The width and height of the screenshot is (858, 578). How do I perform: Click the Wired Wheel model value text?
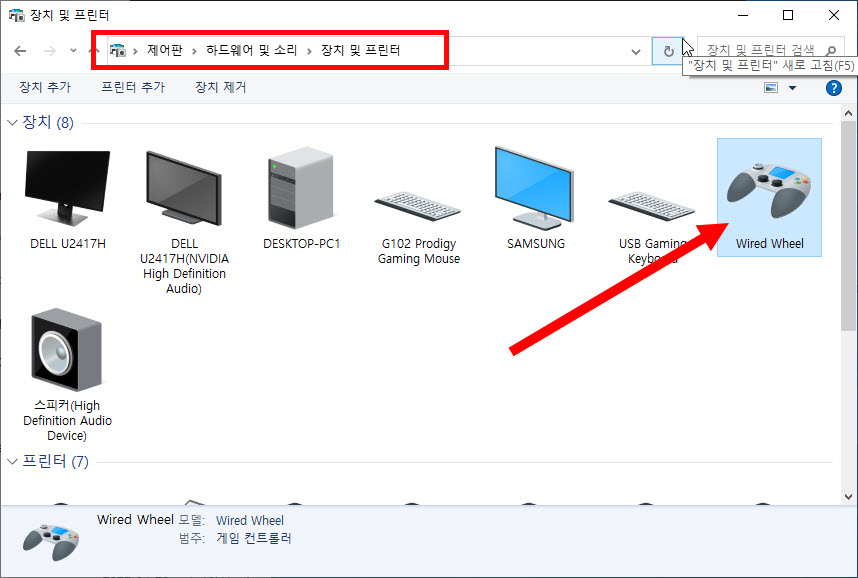tap(250, 521)
